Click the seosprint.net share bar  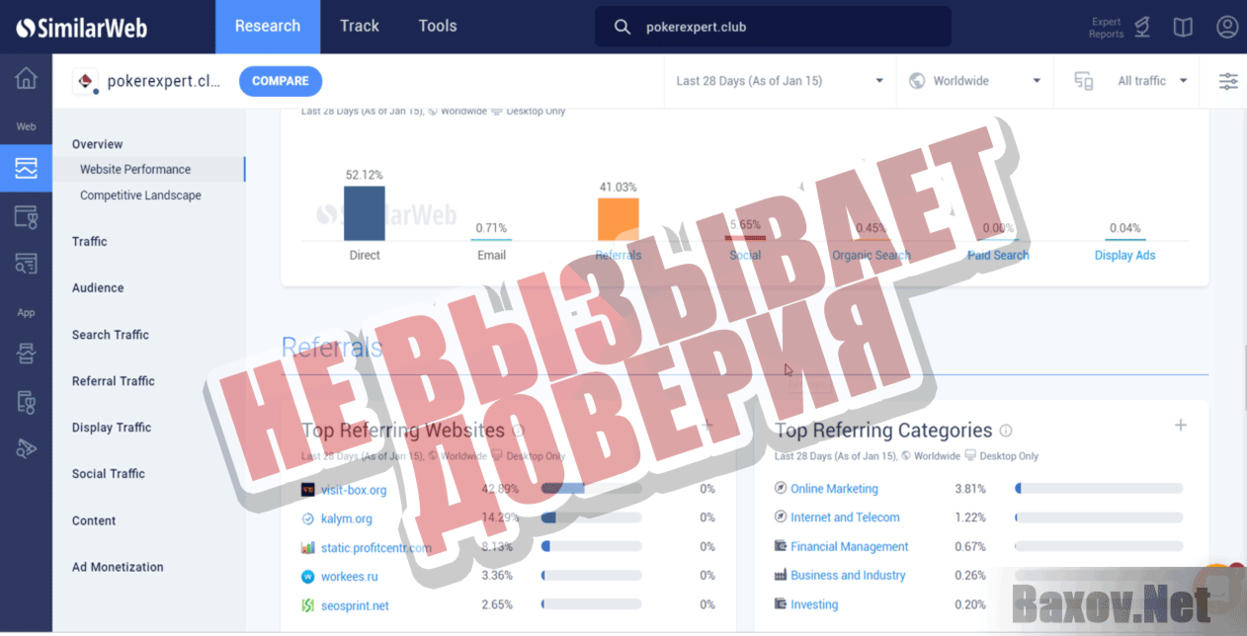591,605
